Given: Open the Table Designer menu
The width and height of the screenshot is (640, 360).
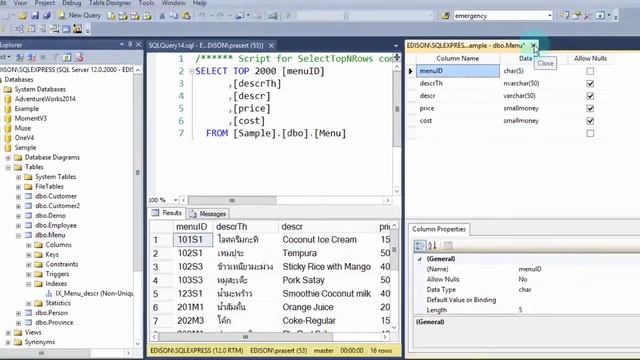Looking at the screenshot, I should [x=110, y=3].
